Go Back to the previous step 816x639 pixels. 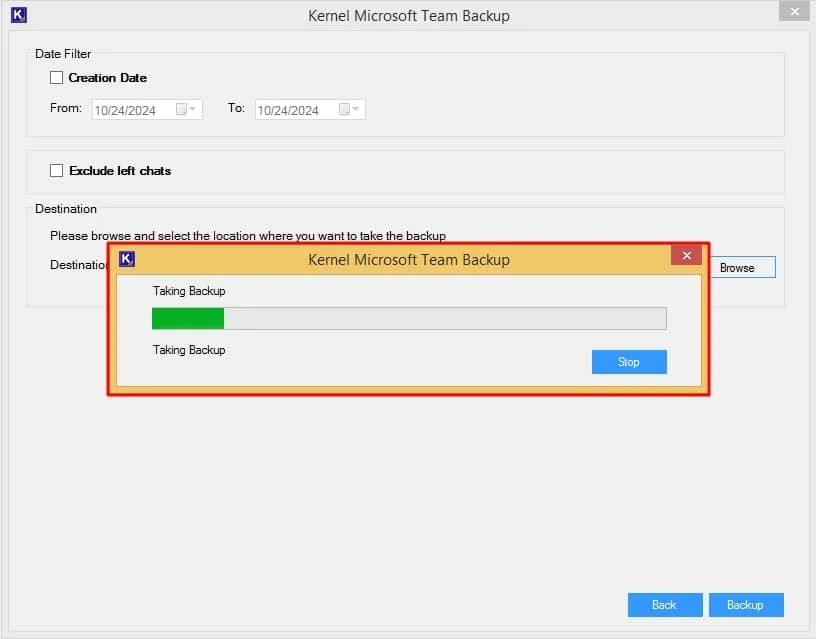(665, 605)
